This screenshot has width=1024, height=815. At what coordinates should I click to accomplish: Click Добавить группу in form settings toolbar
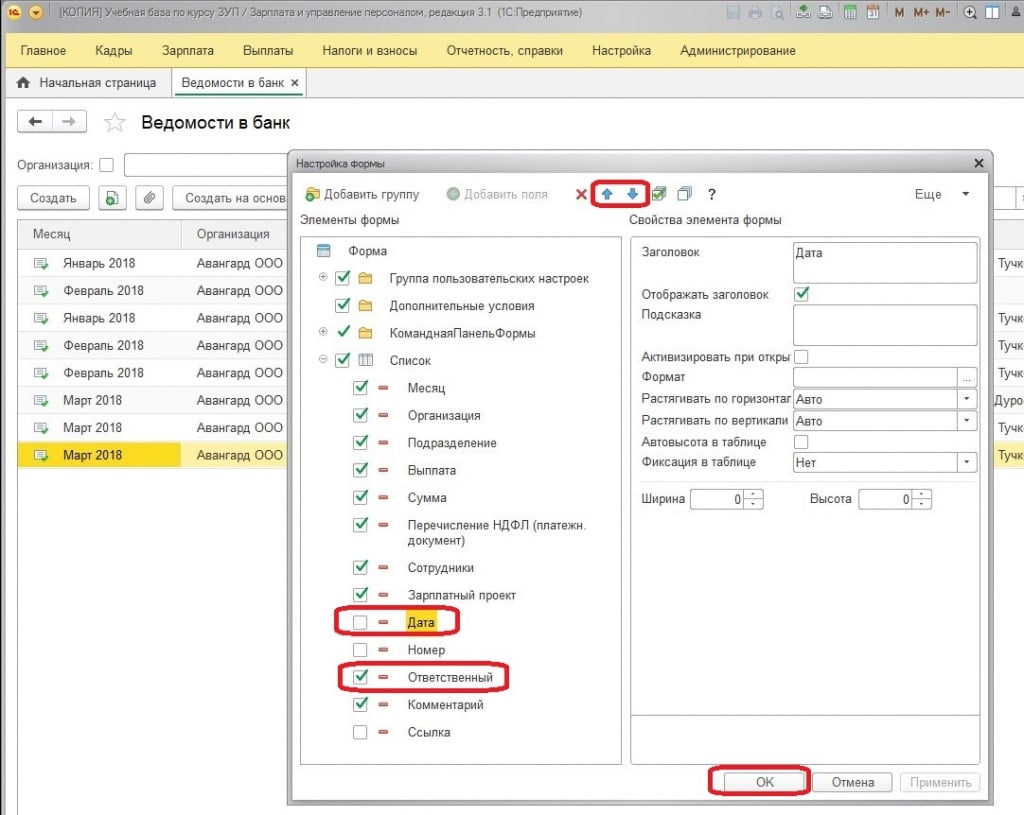362,194
